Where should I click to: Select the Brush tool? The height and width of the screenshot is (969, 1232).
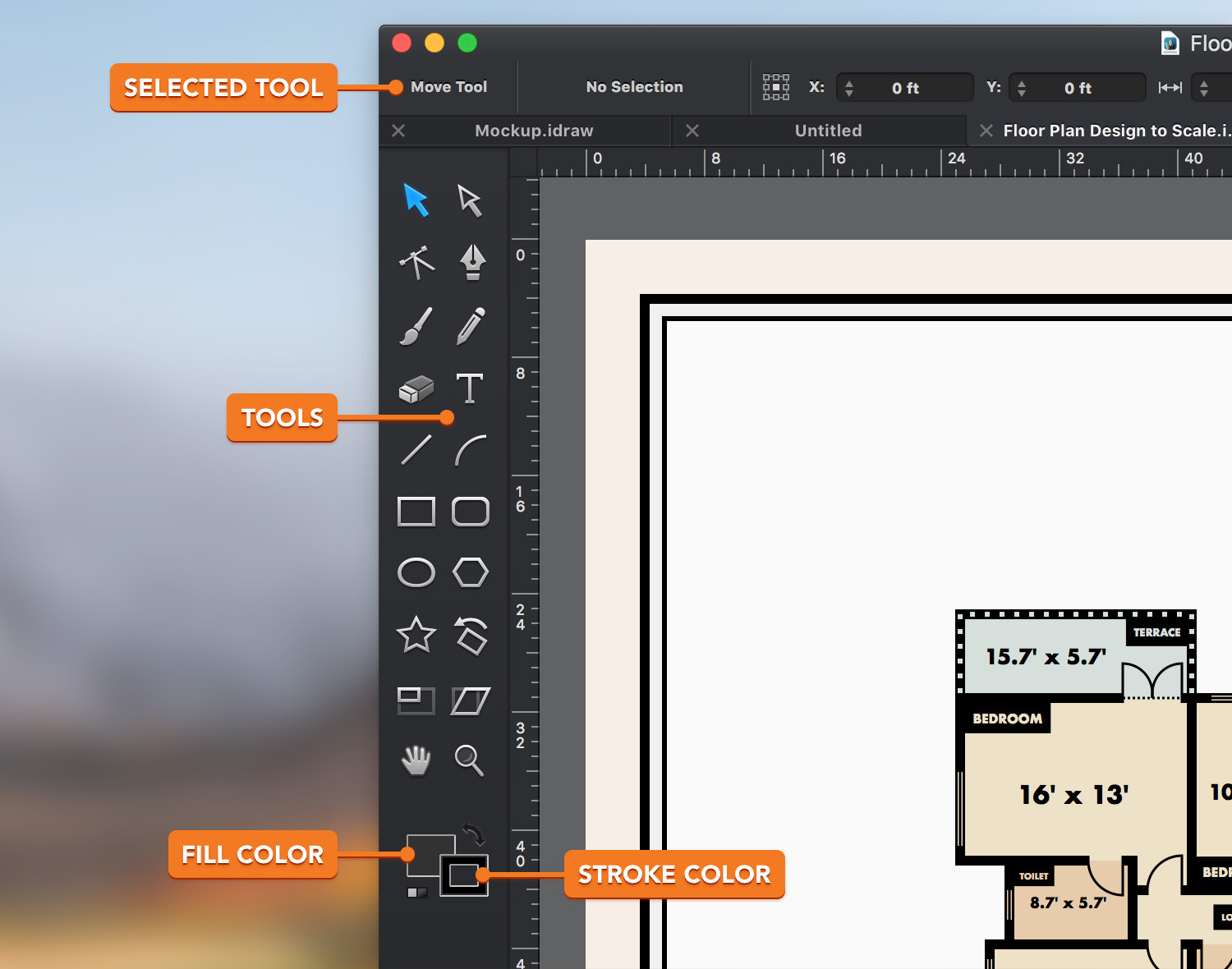(416, 326)
